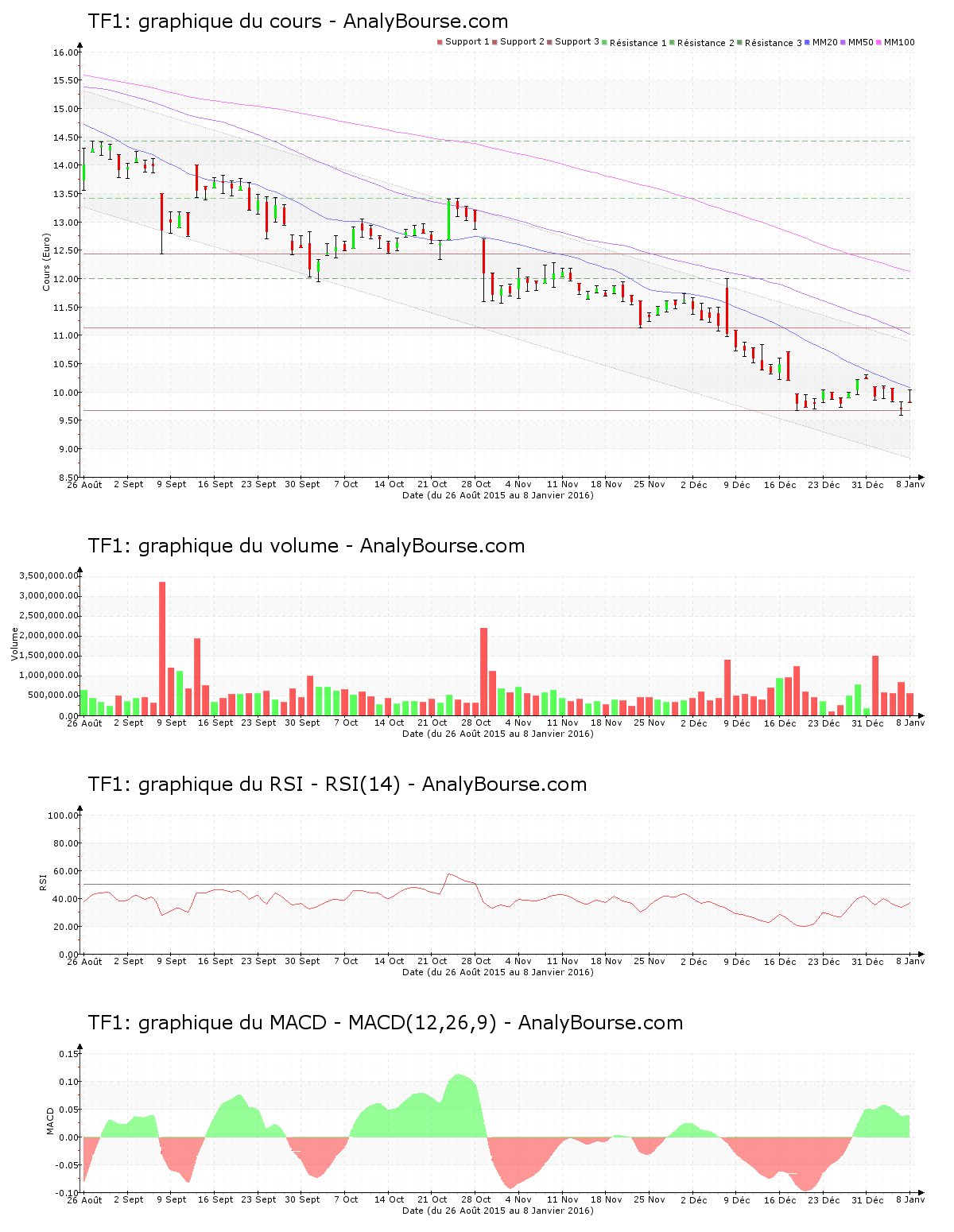954x1232 pixels.
Task: Click the '16 Déc' label on MACD axis
Action: pyautogui.click(x=780, y=1200)
